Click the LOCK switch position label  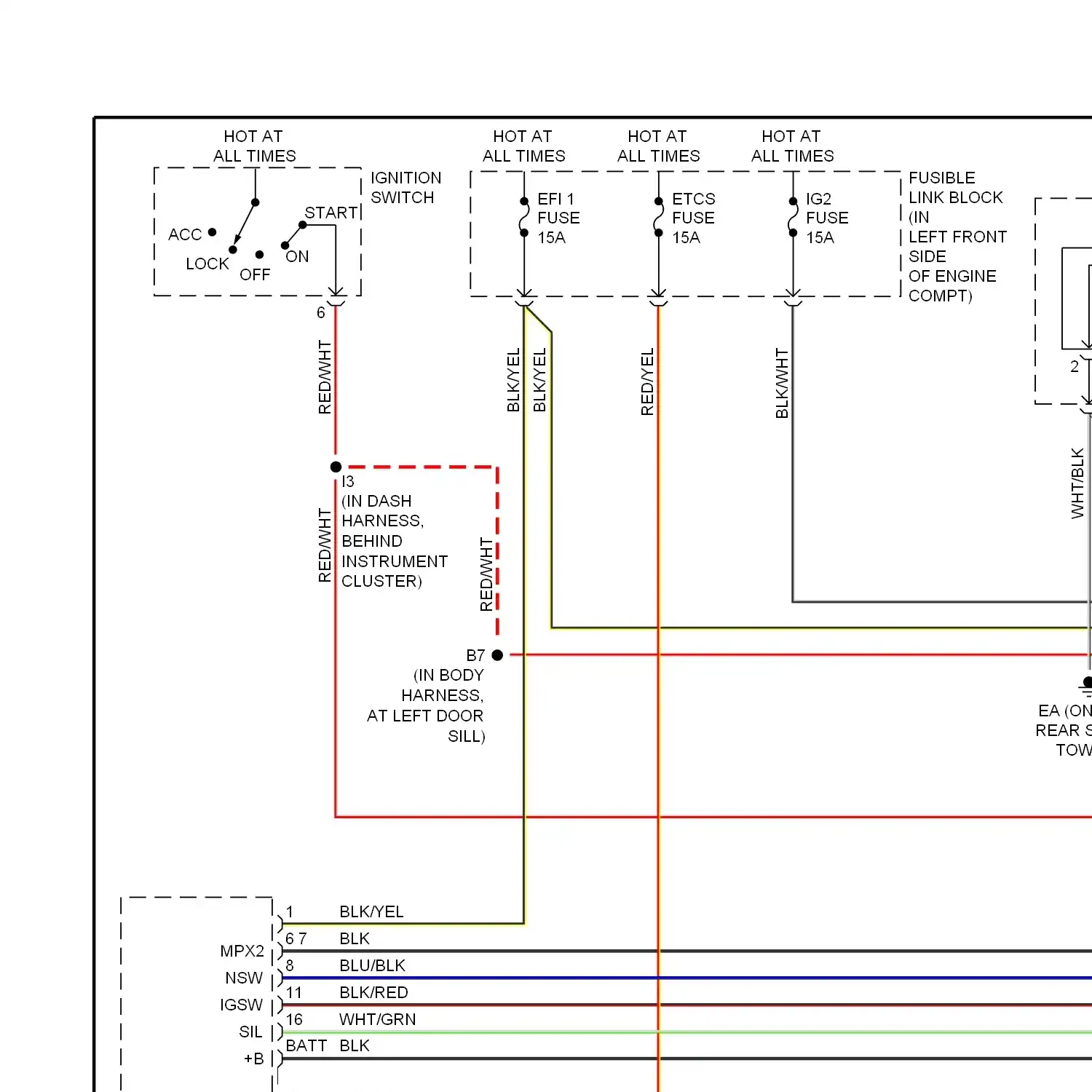tap(207, 264)
